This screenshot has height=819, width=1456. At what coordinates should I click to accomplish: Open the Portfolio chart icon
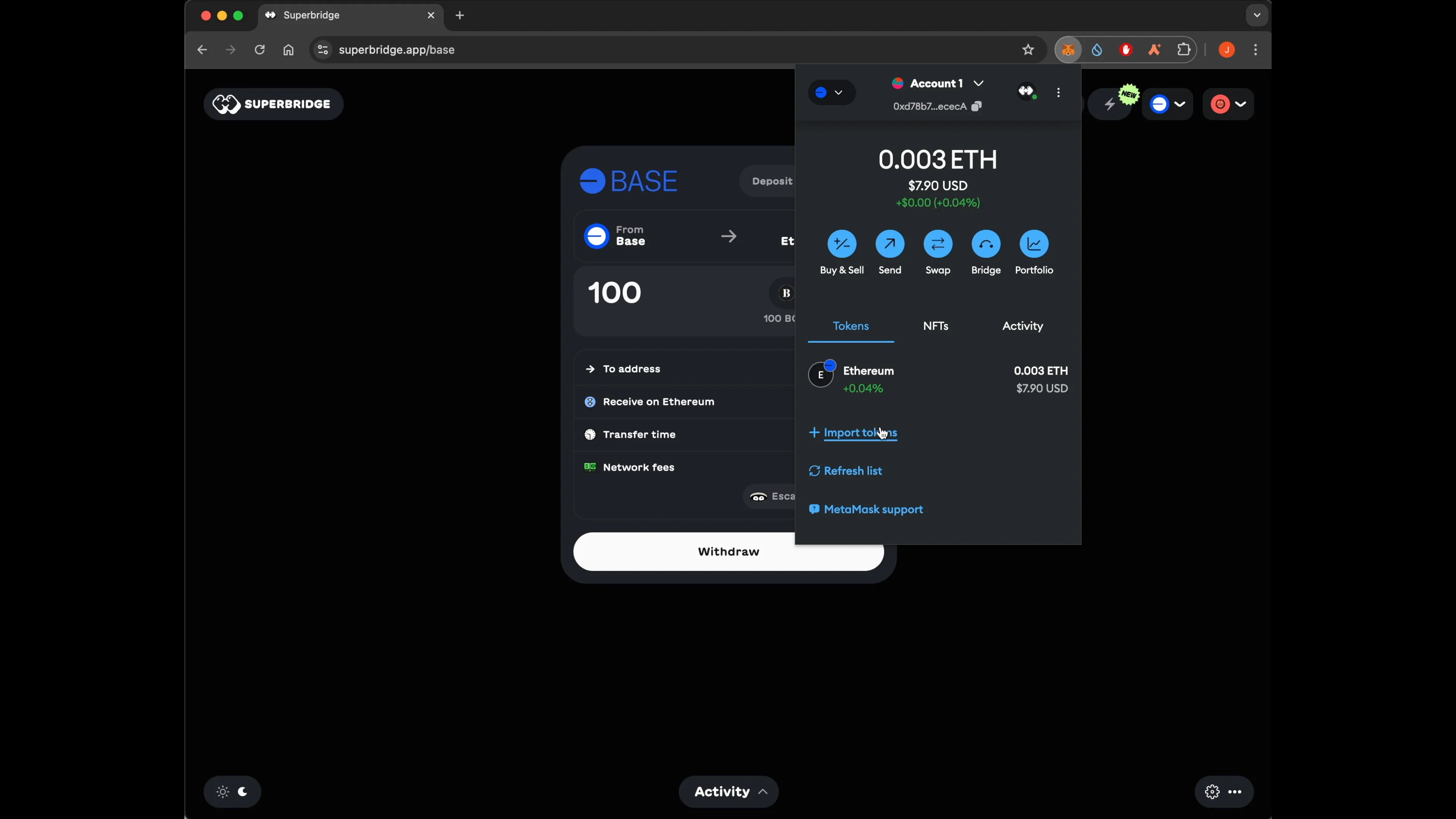click(1034, 243)
